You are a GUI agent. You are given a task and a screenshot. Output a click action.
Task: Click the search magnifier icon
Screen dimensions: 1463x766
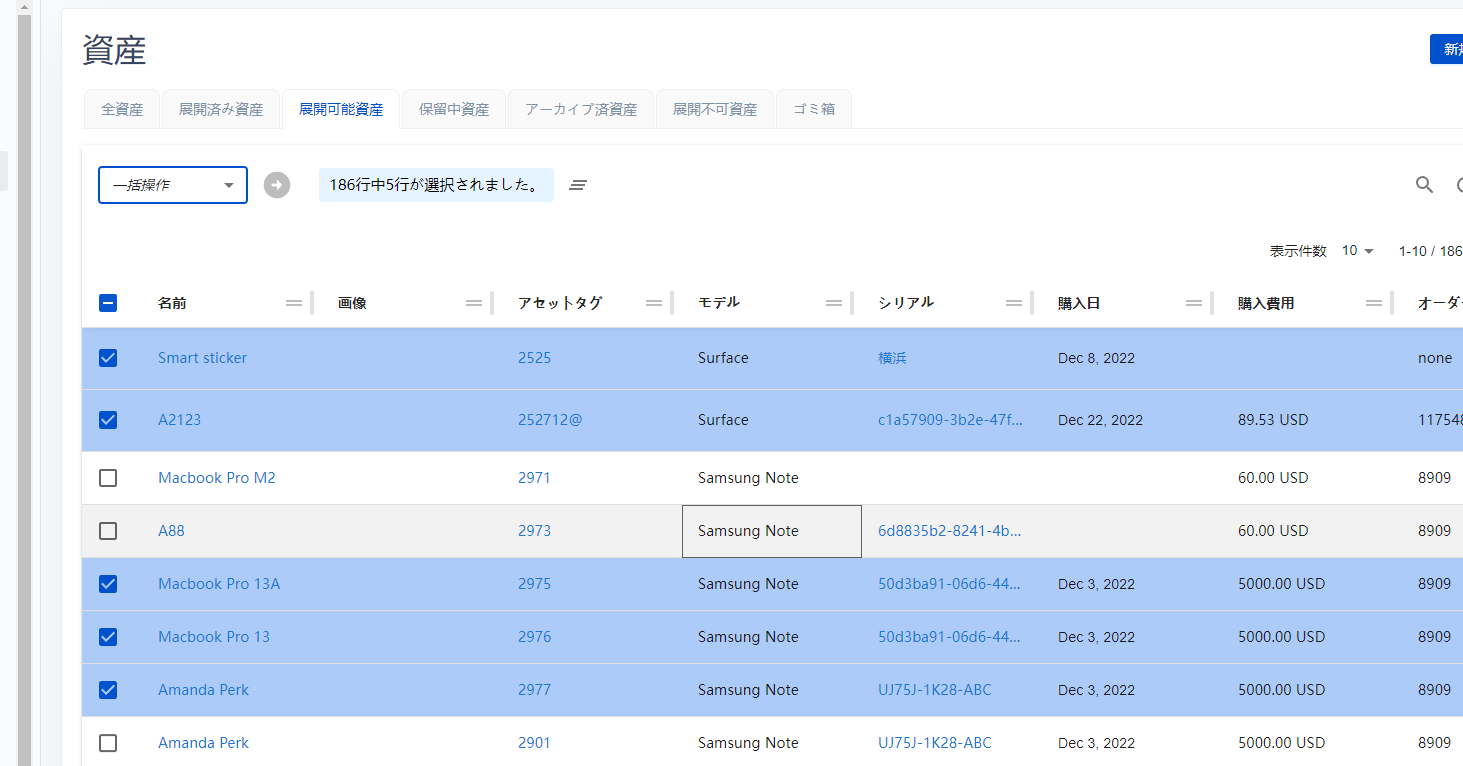coord(1424,185)
